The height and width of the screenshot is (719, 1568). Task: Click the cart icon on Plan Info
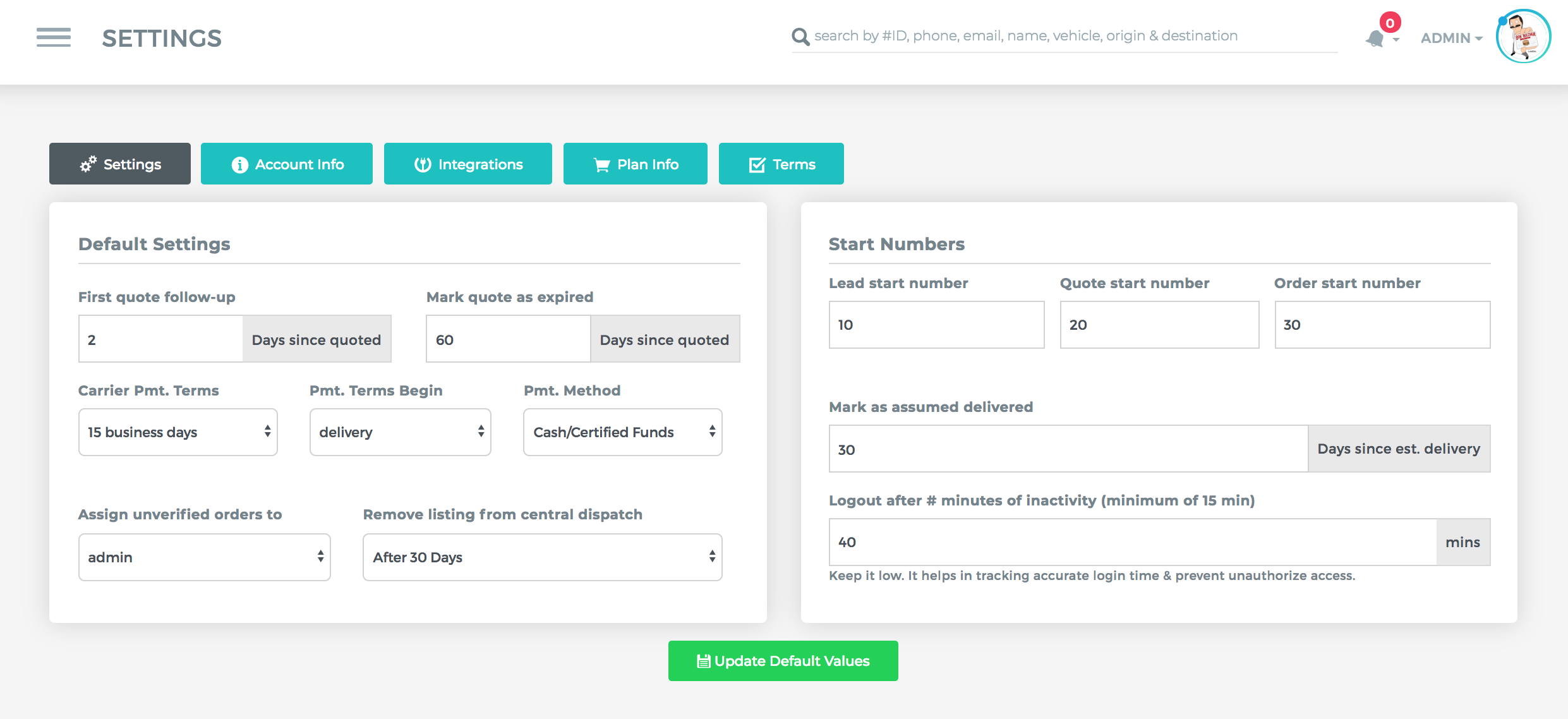coord(602,165)
